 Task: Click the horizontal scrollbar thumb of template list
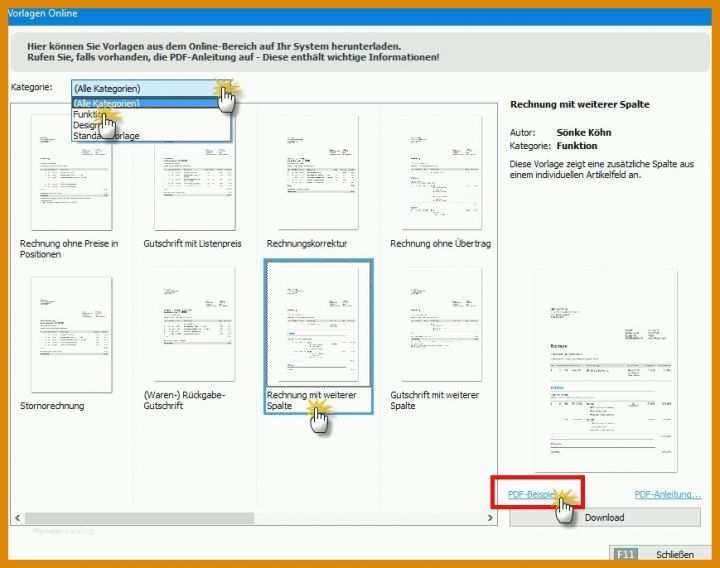(139, 518)
